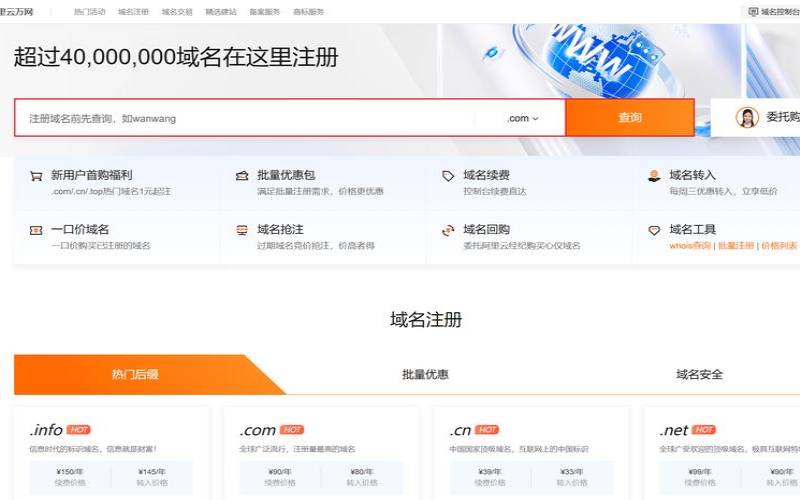Select the .info domain card title
800x500 pixels.
coord(46,430)
